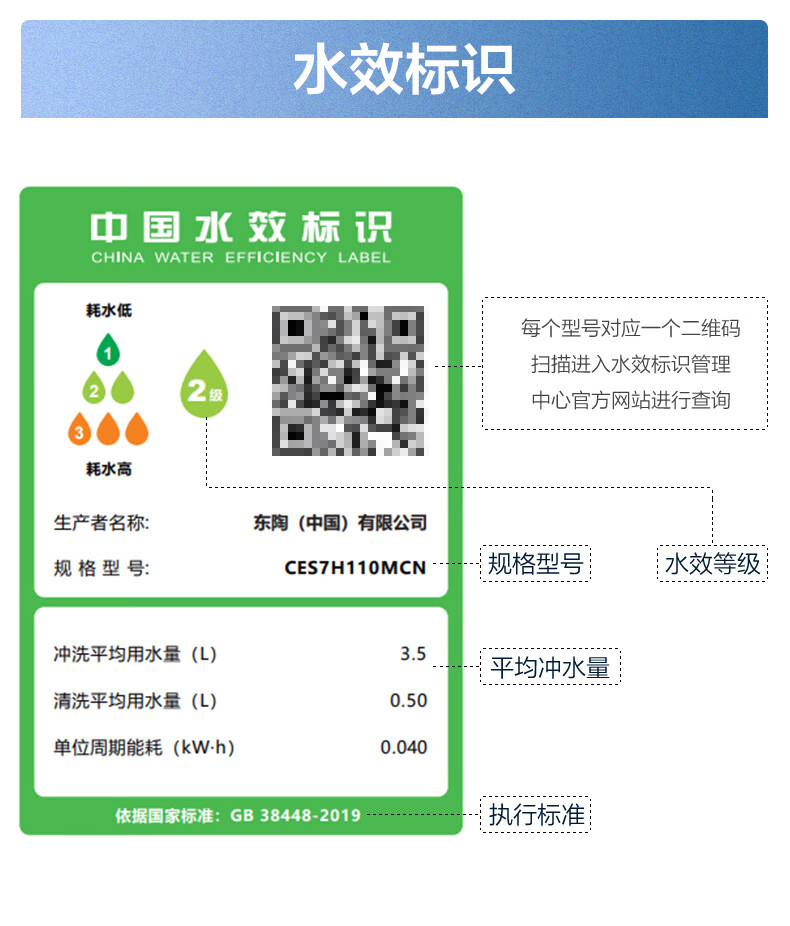Click the numbered level 2 light-green drop
The height and width of the screenshot is (926, 790).
tap(94, 387)
